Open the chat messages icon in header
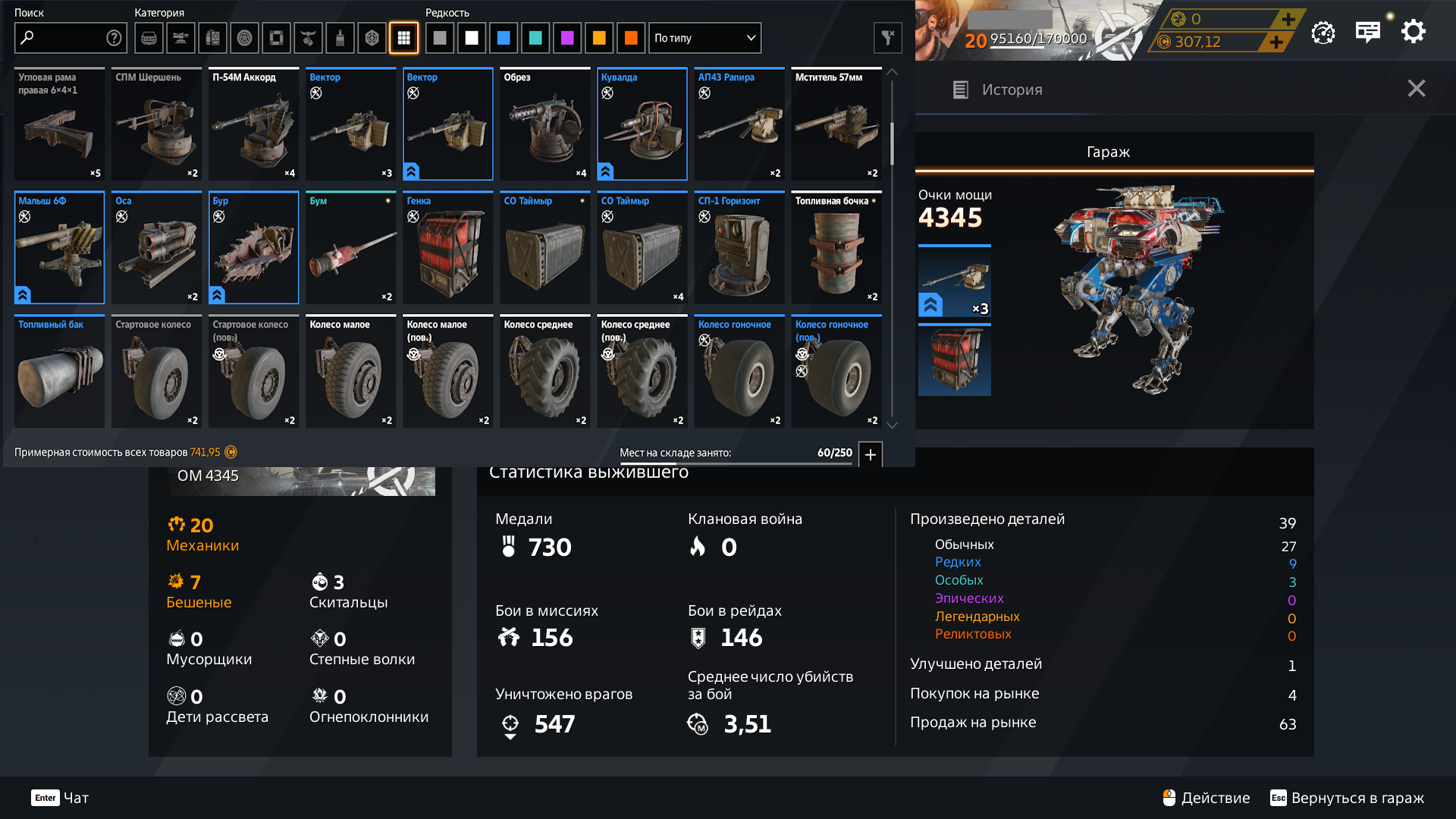Image resolution: width=1456 pixels, height=819 pixels. [1367, 33]
